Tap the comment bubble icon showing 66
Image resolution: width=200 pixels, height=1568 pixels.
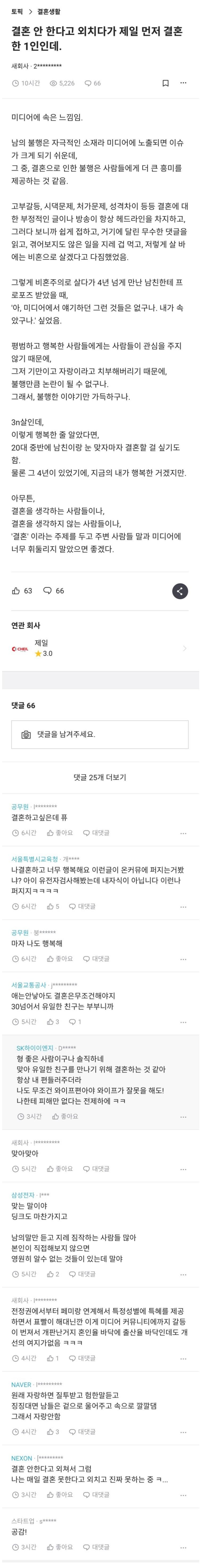[54, 590]
